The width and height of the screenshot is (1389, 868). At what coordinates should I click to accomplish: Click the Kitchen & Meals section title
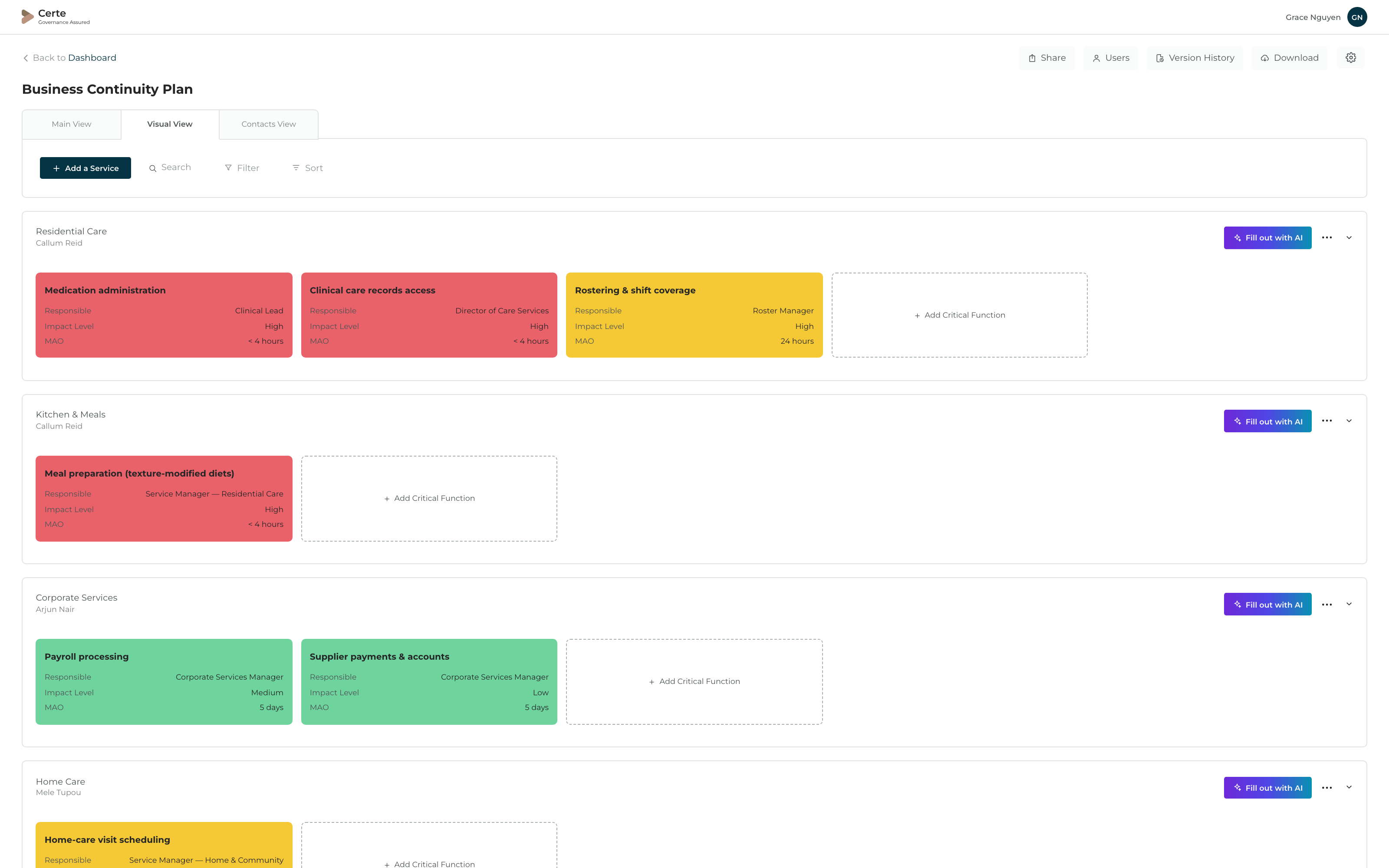coord(71,414)
